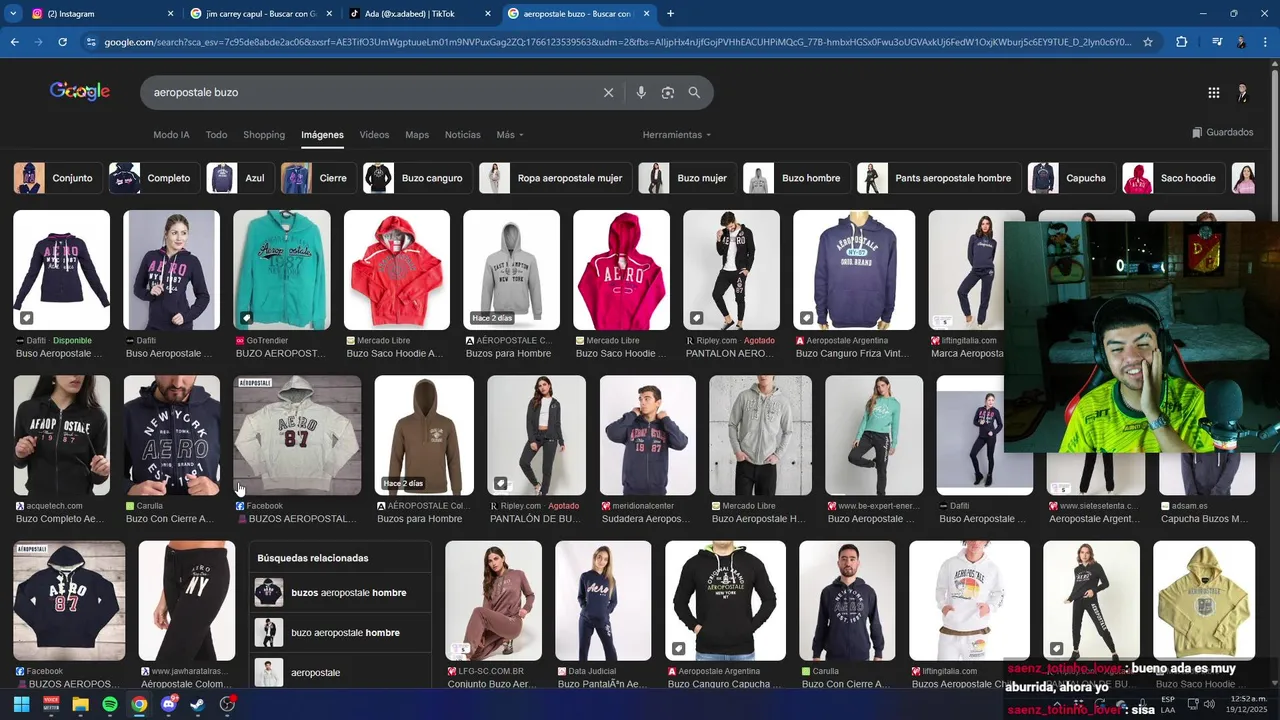Filter images by the Buzo canguro chip
The height and width of the screenshot is (720, 1280).
click(x=416, y=178)
